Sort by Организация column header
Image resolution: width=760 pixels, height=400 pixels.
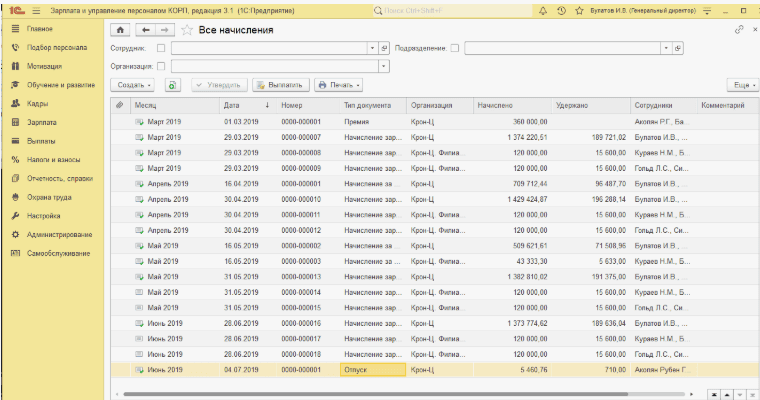point(440,105)
